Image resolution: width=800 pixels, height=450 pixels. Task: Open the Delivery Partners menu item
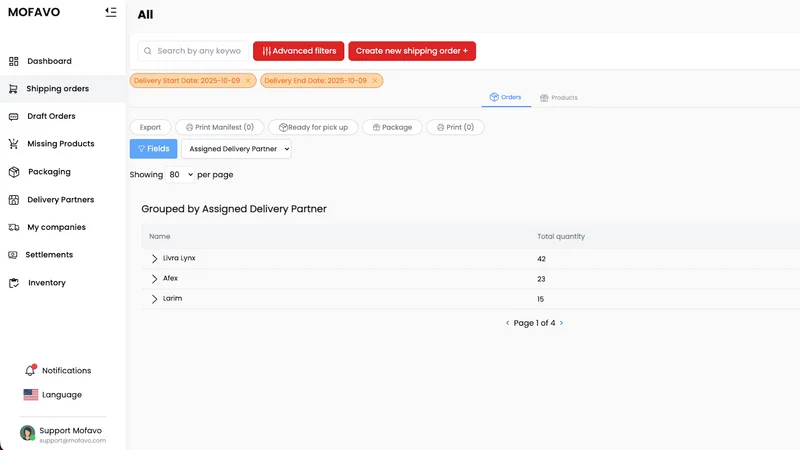pyautogui.click(x=61, y=199)
